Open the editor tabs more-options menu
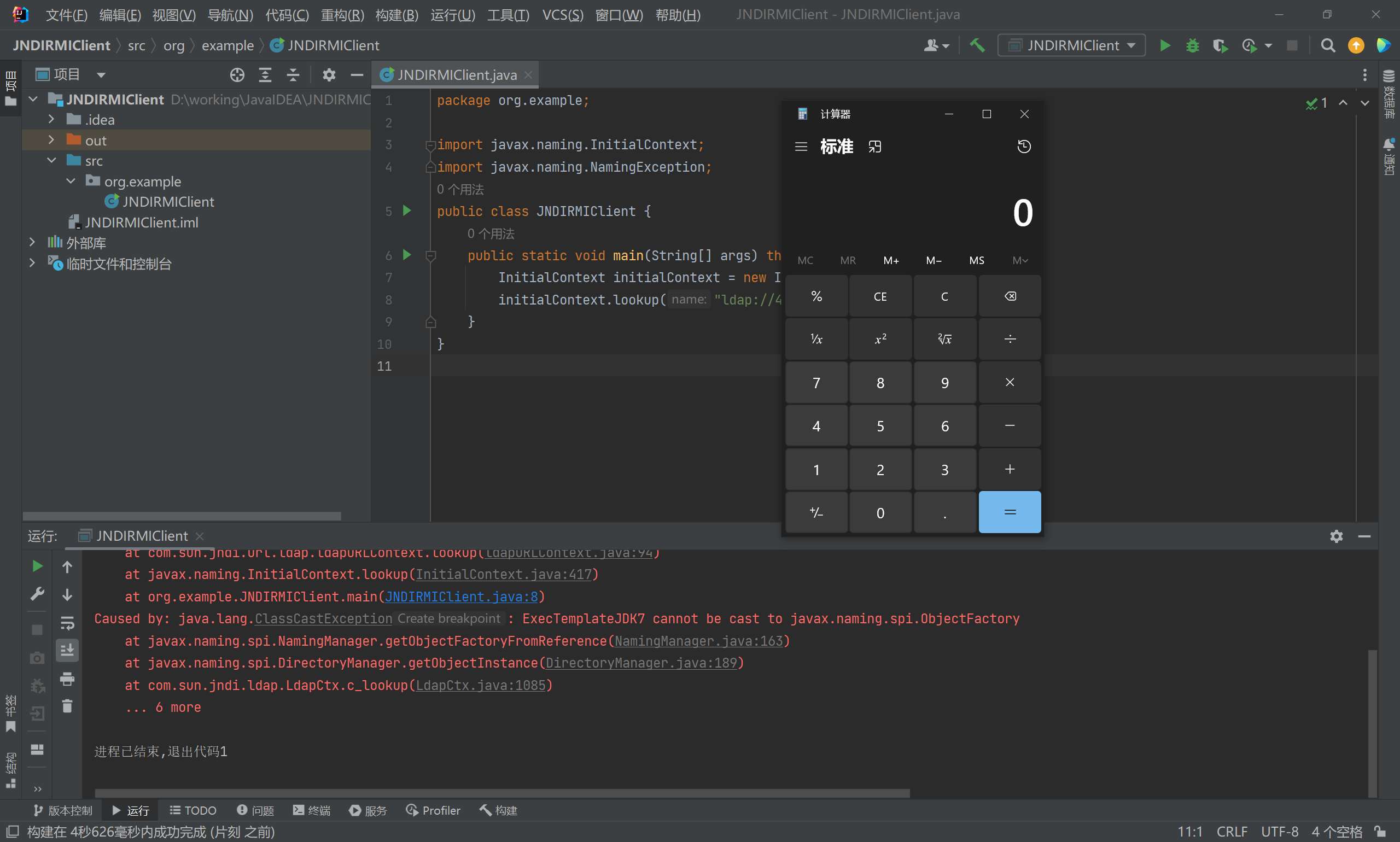The height and width of the screenshot is (842, 1400). point(1365,75)
